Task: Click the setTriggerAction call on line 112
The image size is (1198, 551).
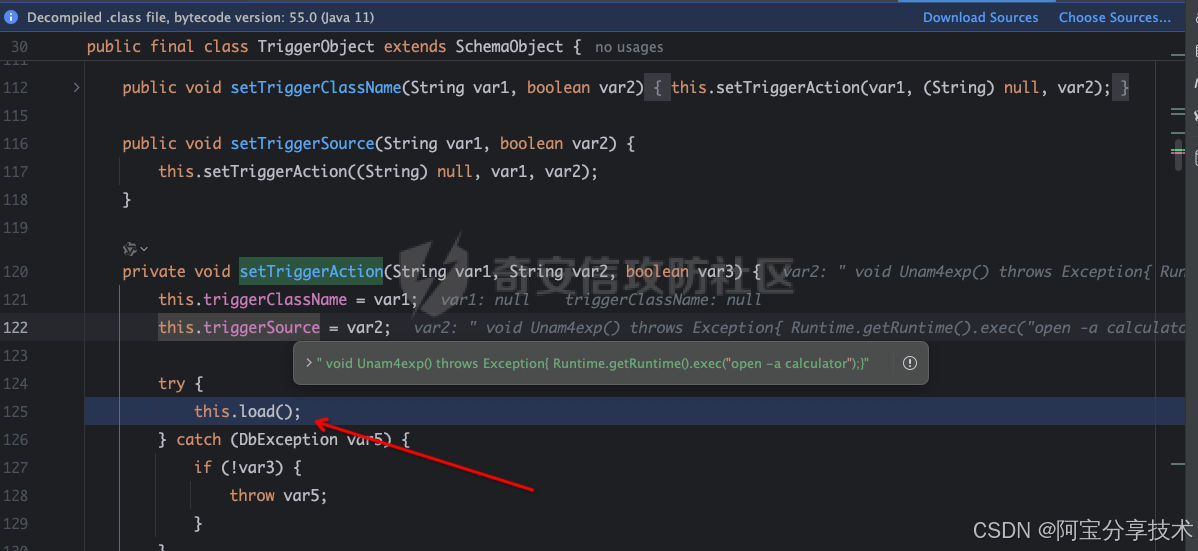Action: pyautogui.click(x=788, y=88)
